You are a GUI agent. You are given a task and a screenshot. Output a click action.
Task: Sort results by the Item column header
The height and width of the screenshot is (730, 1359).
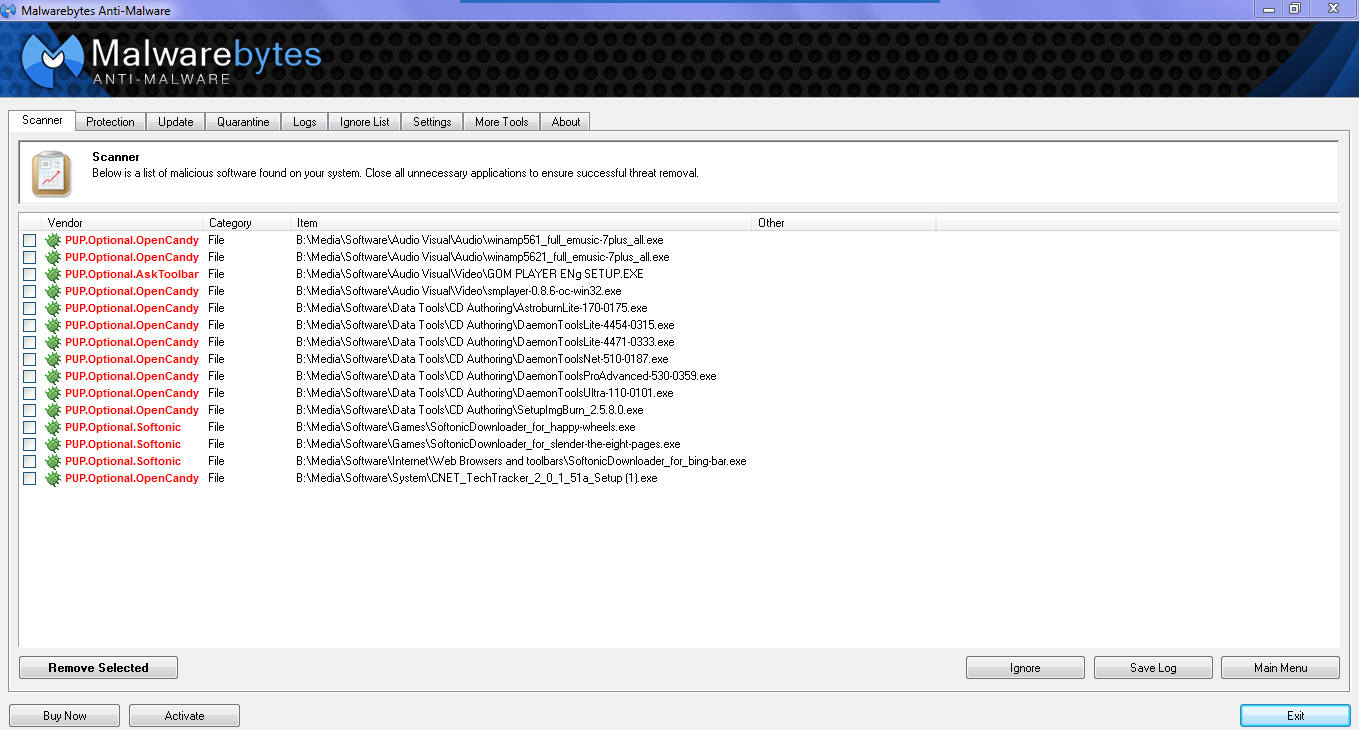coord(521,223)
